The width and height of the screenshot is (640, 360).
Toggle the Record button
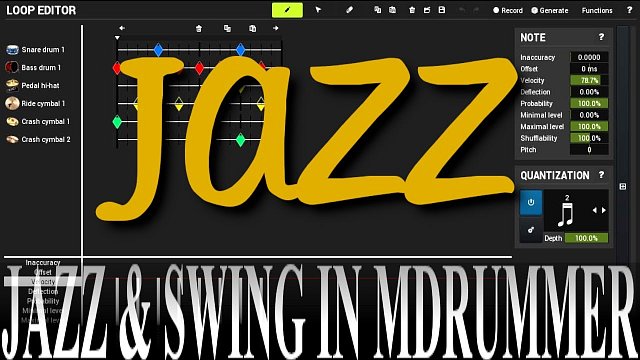(508, 11)
